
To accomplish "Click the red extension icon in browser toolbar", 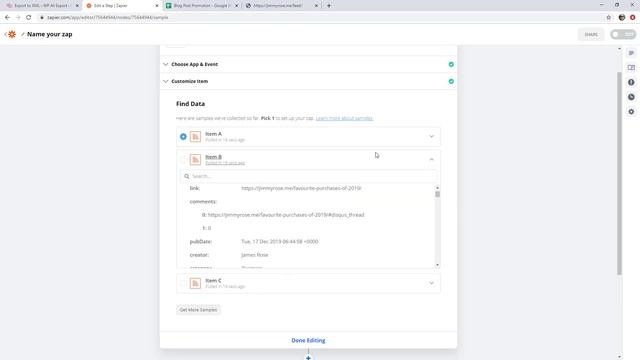I will (632, 18).
